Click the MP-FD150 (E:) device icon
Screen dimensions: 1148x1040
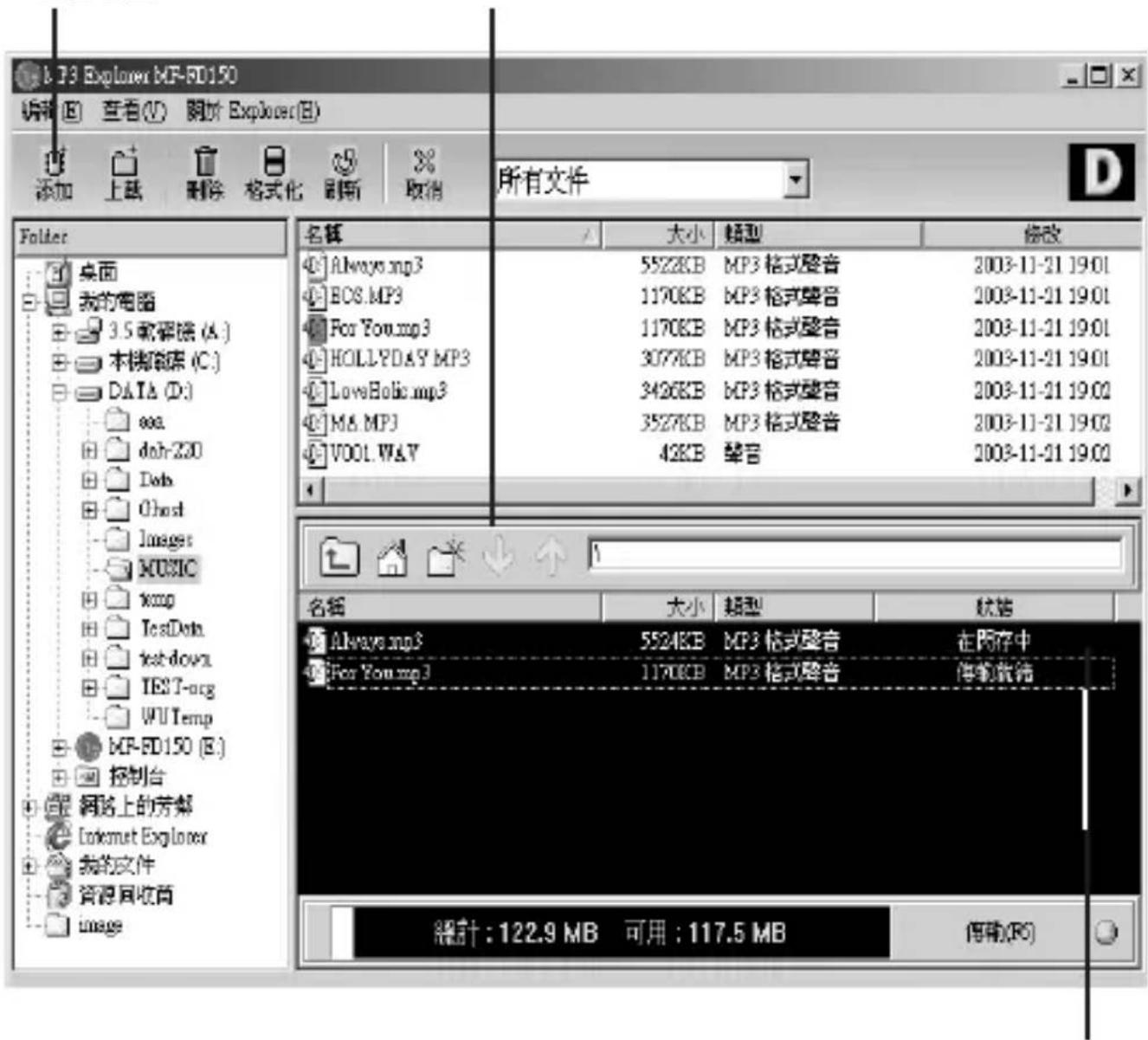point(88,746)
